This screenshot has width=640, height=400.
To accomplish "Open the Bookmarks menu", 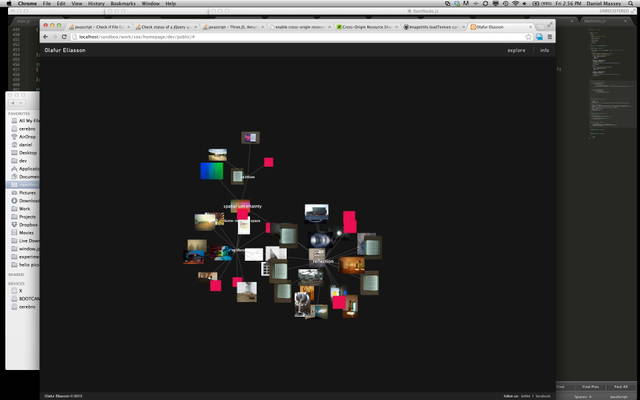I will 123,3.
